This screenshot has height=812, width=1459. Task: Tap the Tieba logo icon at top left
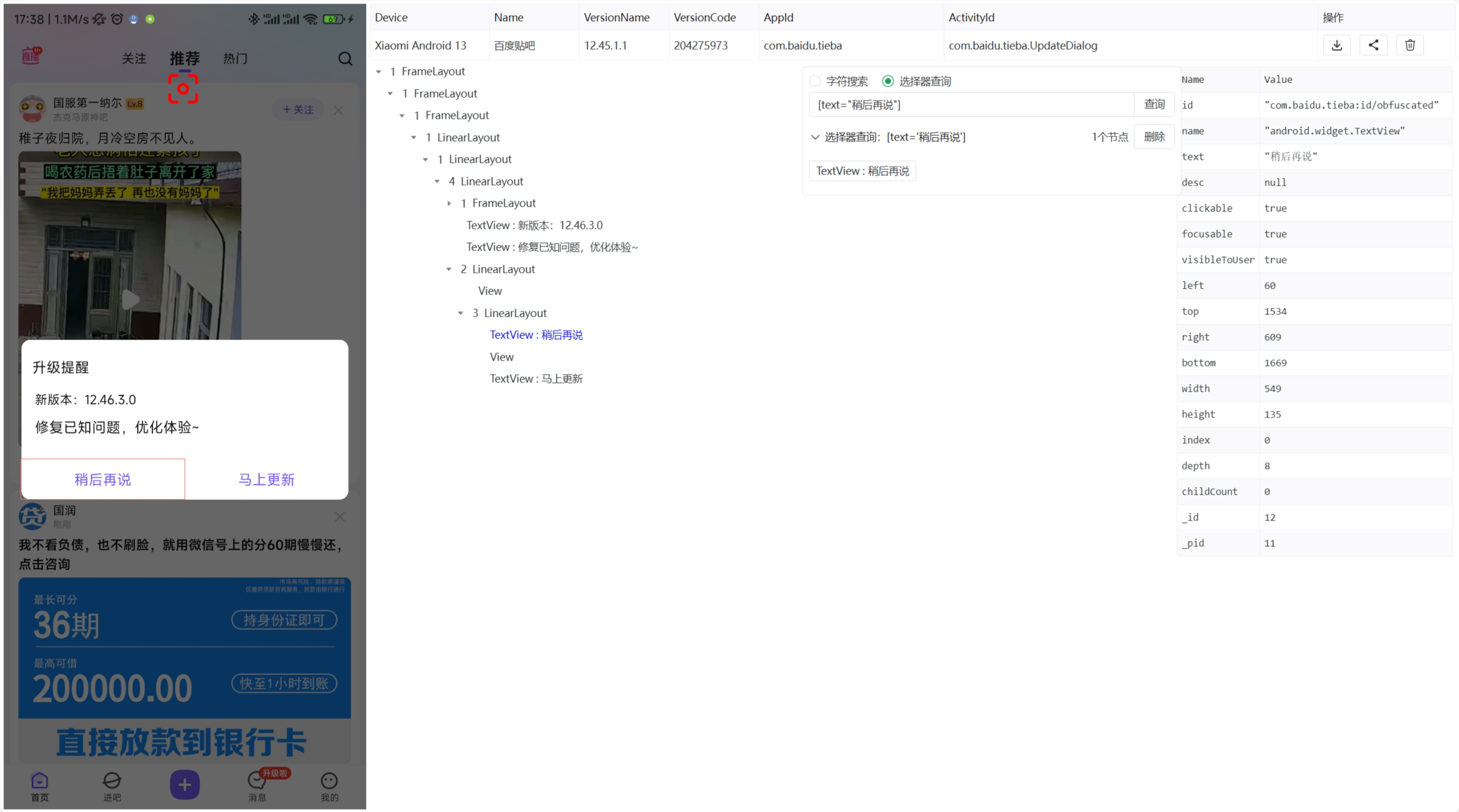tap(32, 56)
